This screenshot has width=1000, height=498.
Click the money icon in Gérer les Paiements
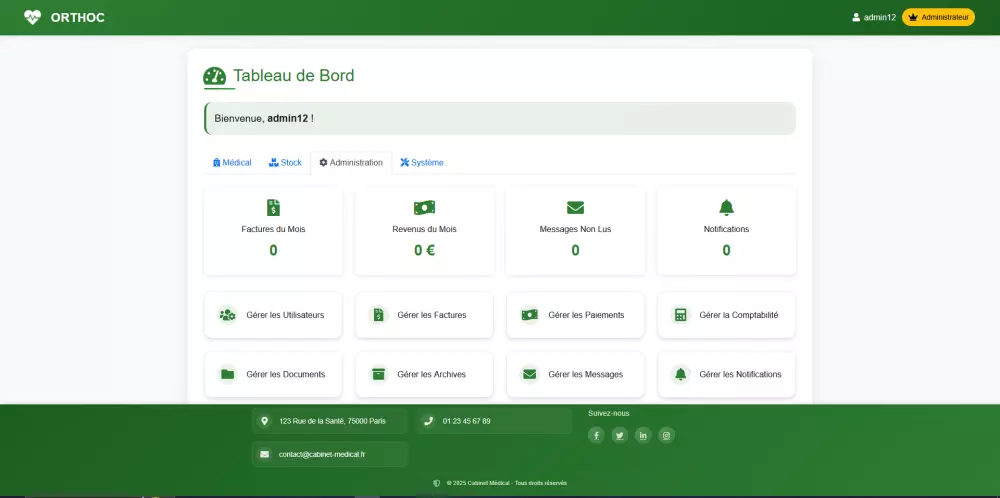point(529,315)
